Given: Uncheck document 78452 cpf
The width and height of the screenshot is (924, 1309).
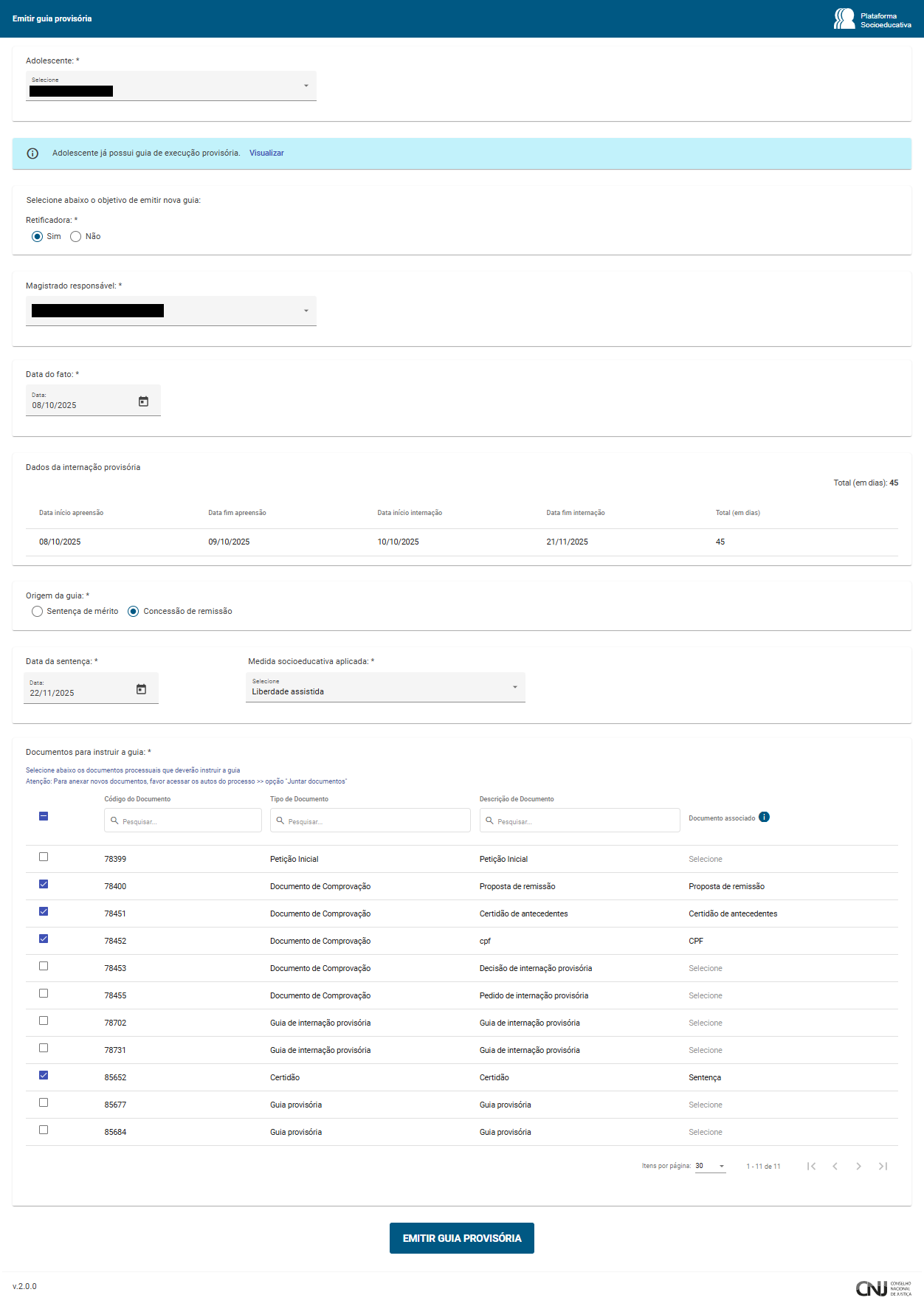Looking at the screenshot, I should tap(44, 939).
